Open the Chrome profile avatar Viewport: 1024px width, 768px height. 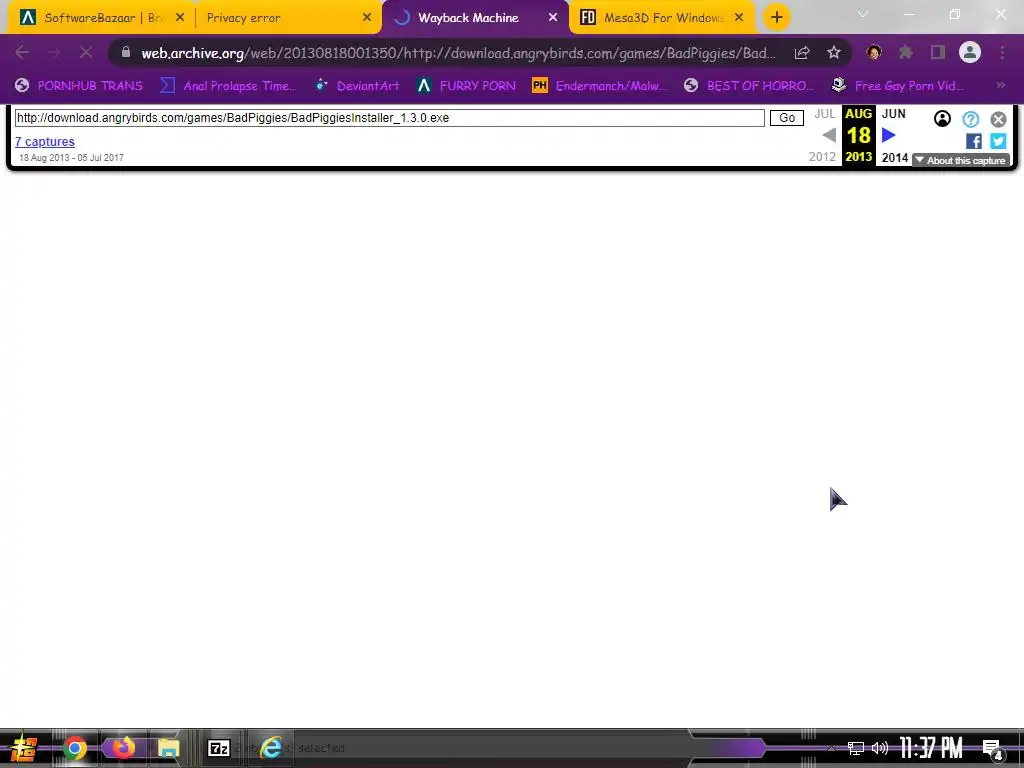pyautogui.click(x=970, y=52)
